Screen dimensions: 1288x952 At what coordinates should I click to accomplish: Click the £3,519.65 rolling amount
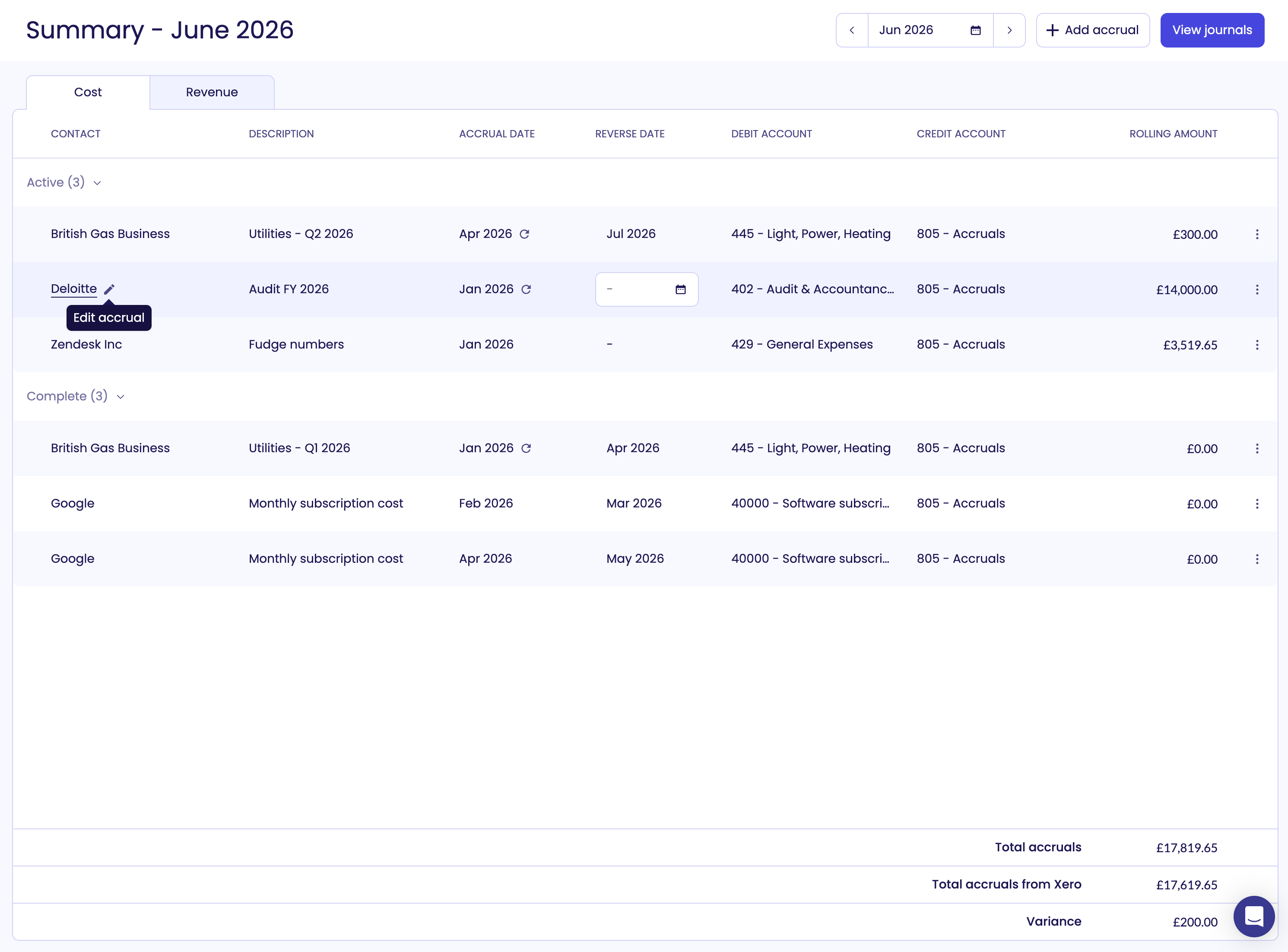click(1190, 345)
